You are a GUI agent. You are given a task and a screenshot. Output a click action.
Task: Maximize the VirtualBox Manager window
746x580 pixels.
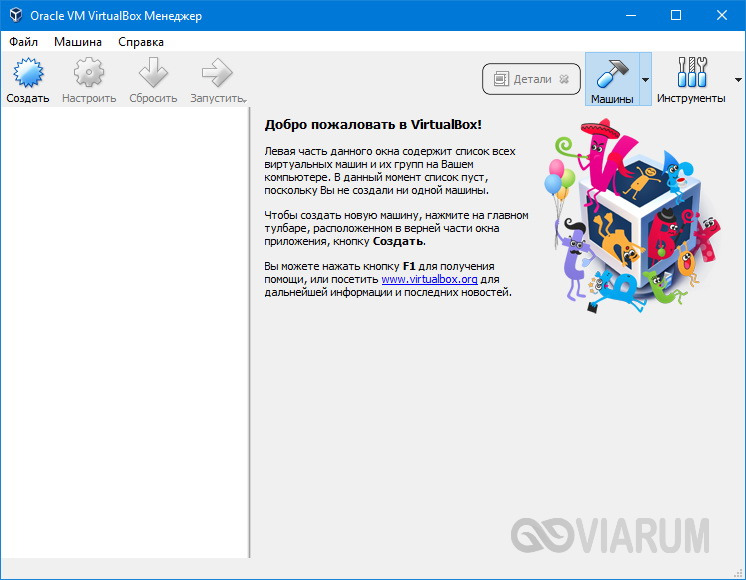[x=676, y=15]
